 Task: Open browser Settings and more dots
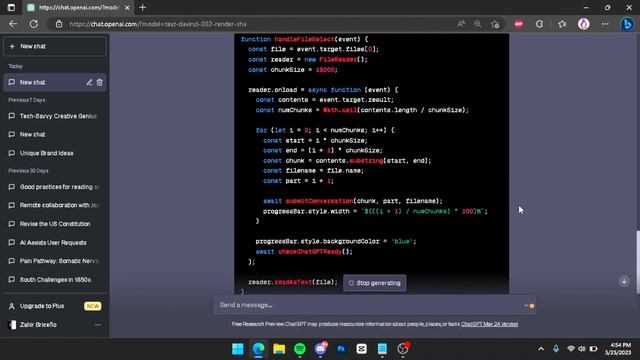click(x=605, y=24)
